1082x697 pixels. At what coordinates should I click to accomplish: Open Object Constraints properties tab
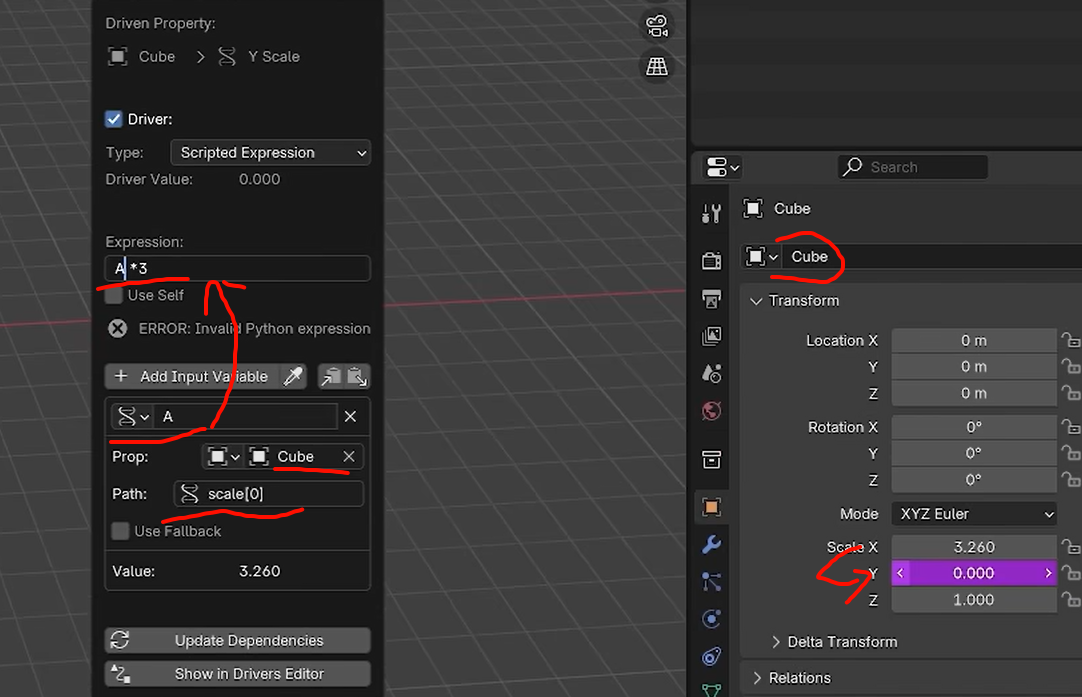click(x=711, y=656)
